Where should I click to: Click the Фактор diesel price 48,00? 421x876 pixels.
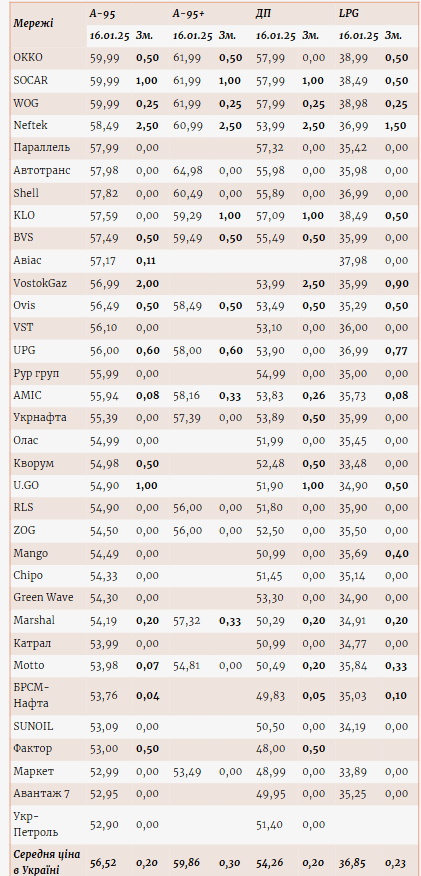271,749
